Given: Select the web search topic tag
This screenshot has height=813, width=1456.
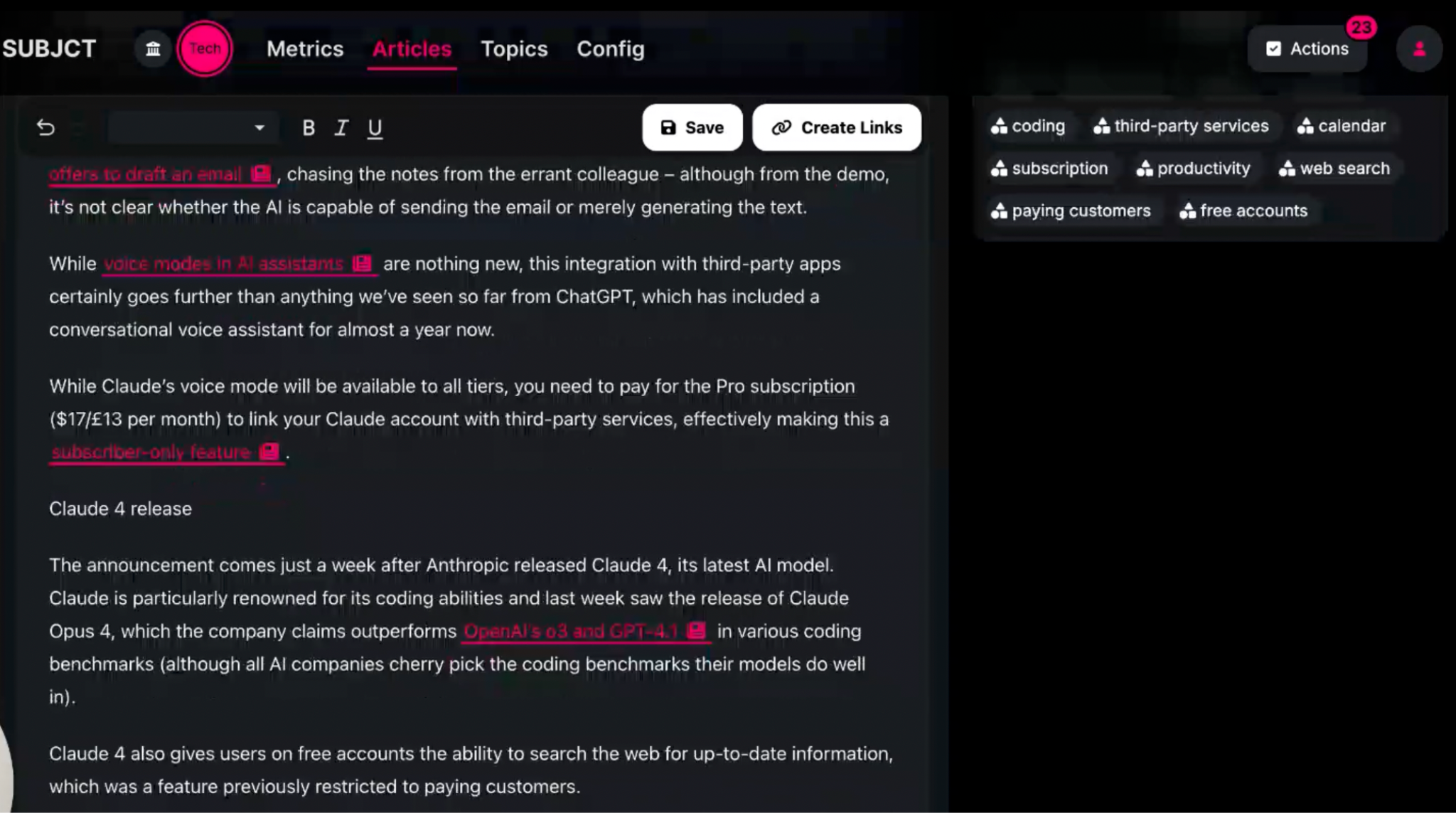Looking at the screenshot, I should coord(1334,169).
